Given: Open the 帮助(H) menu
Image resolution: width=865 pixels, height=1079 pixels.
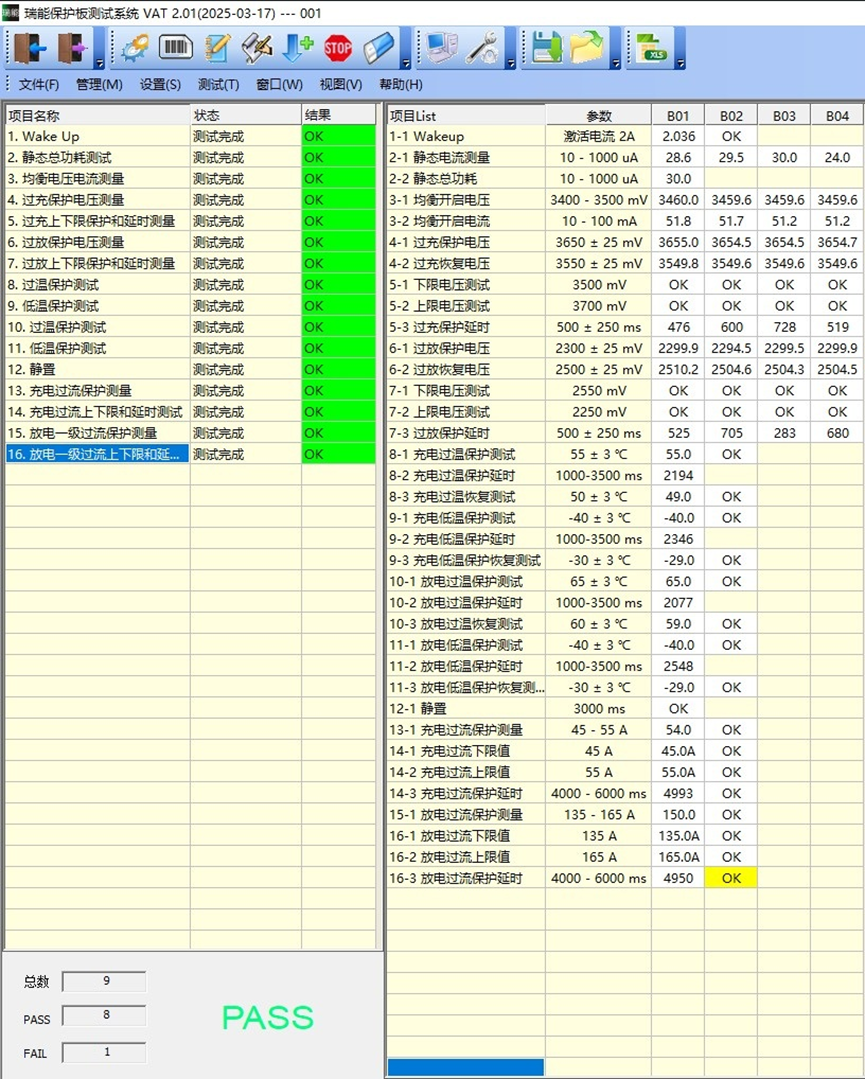Looking at the screenshot, I should 401,85.
